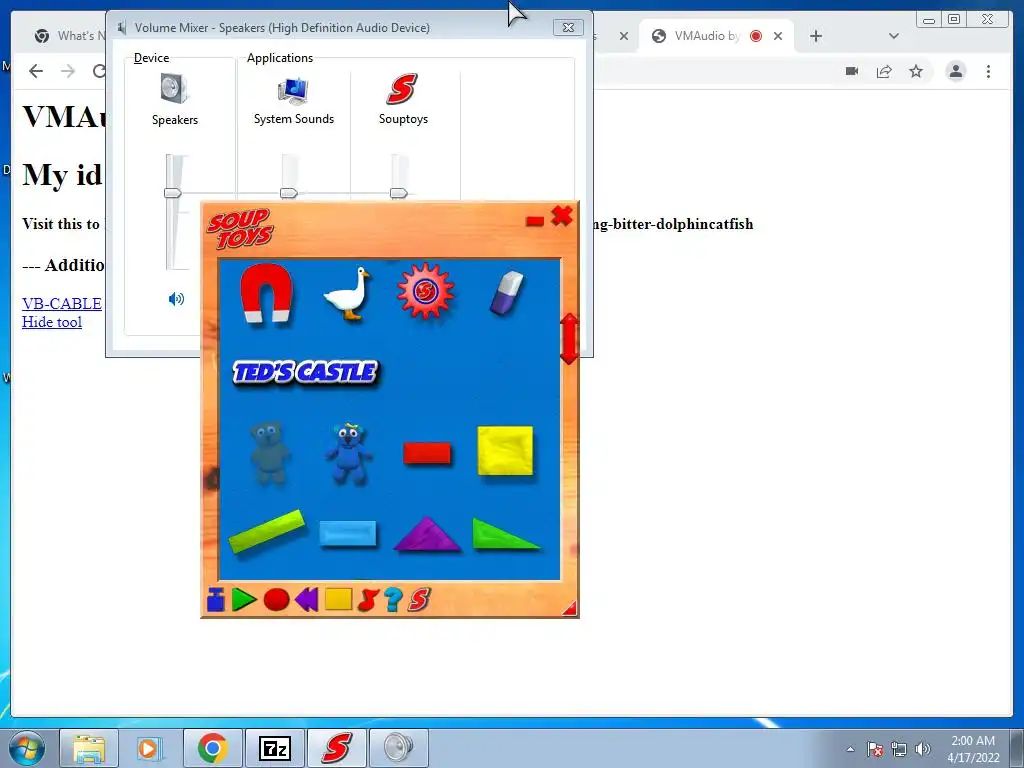Click the purple rewind arrows button
This screenshot has height=768, width=1024.
[306, 599]
